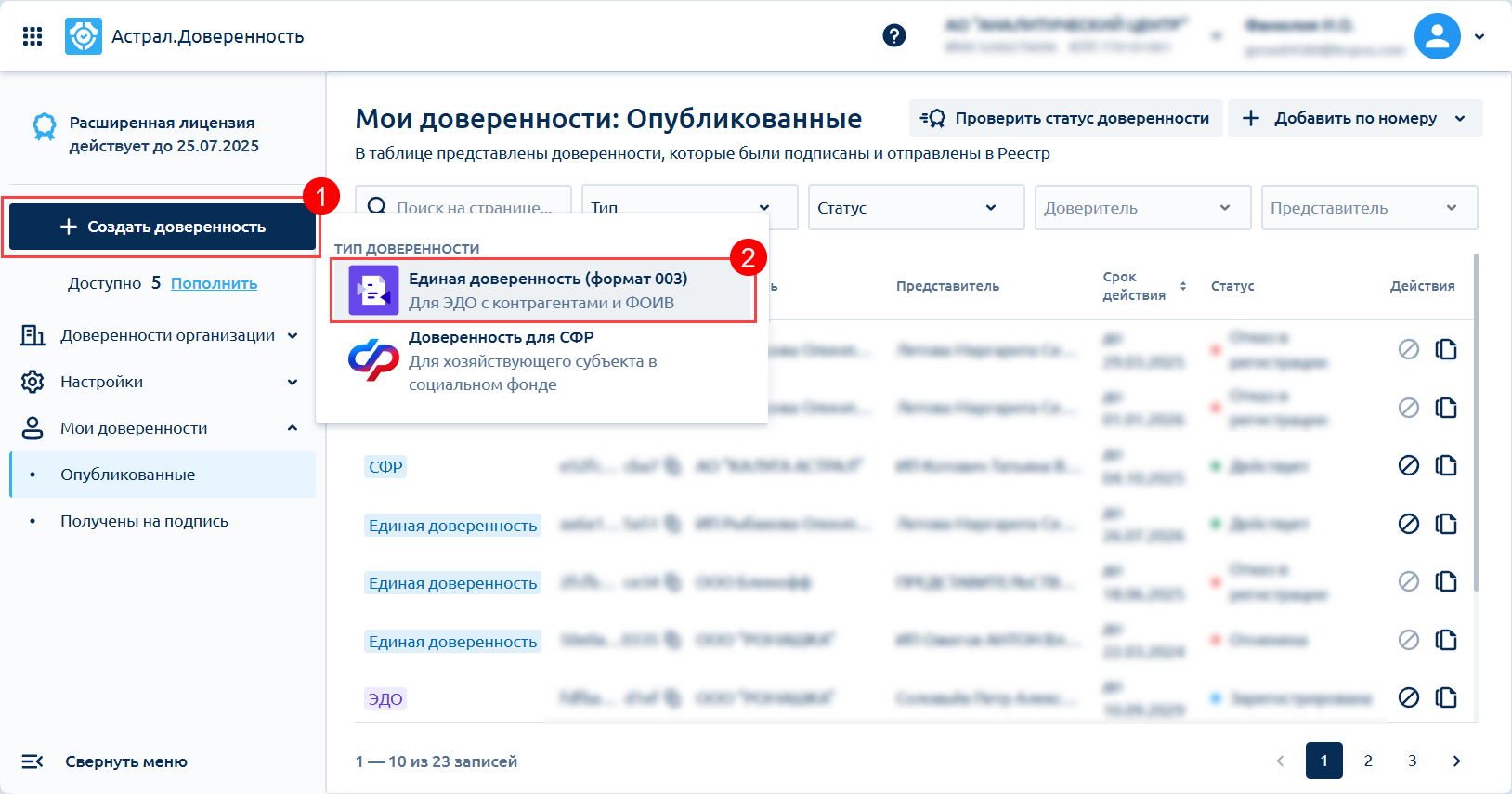1512x794 pixels.
Task: Click the СФР type tag in table
Action: 385,466
